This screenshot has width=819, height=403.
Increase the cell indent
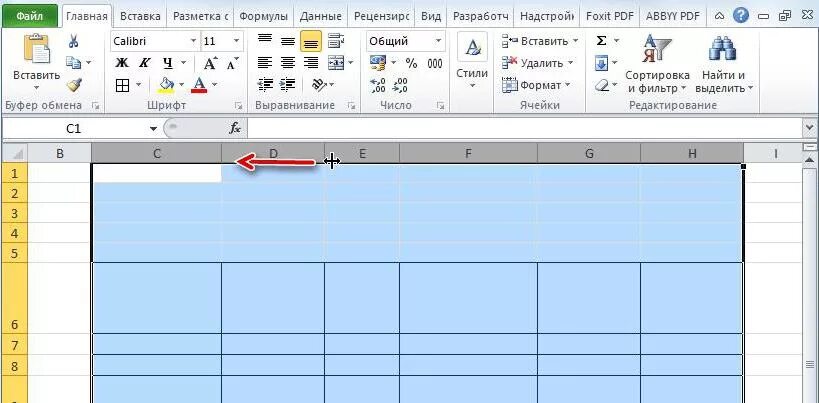[x=288, y=85]
